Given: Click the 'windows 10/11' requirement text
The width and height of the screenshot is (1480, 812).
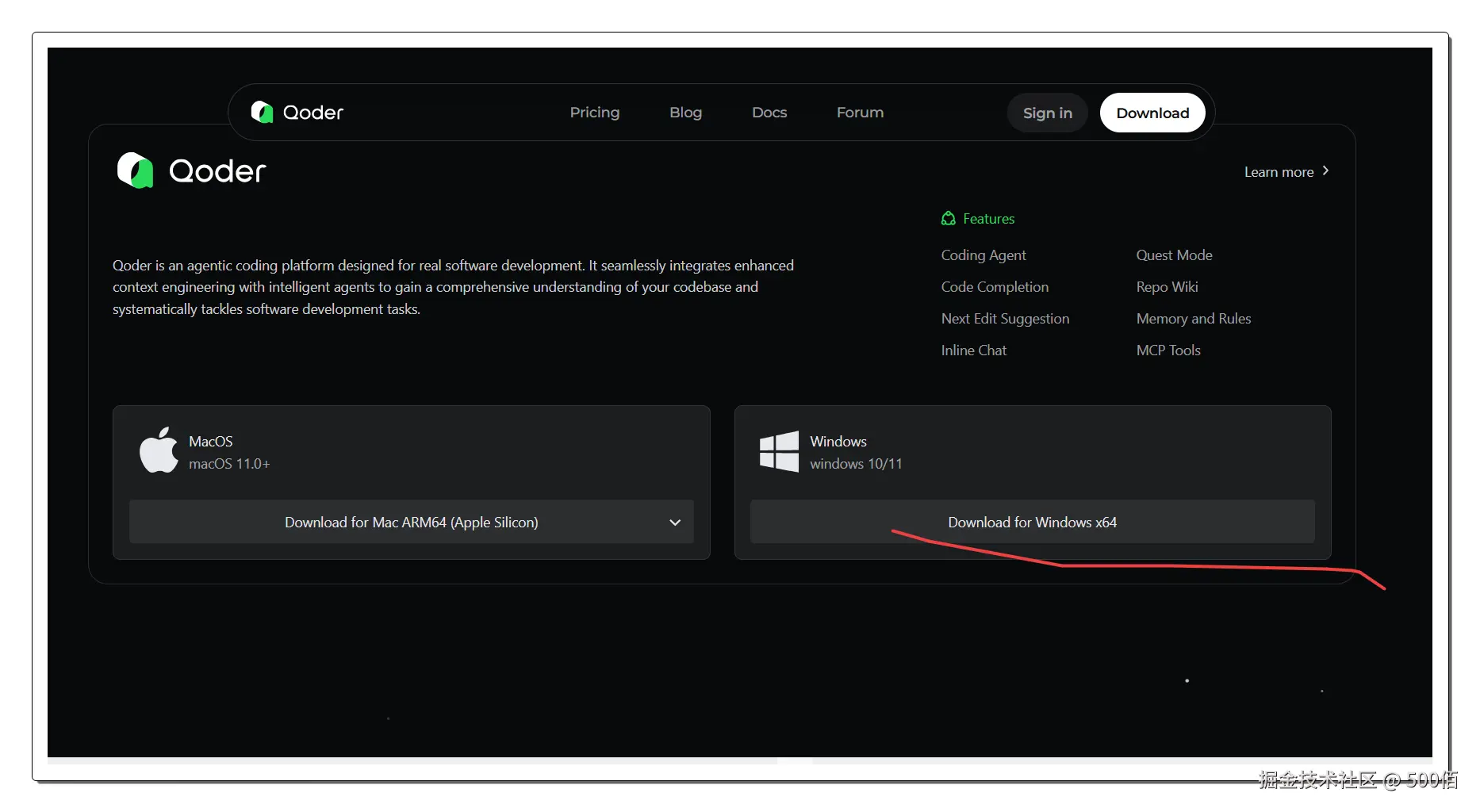Looking at the screenshot, I should point(856,464).
